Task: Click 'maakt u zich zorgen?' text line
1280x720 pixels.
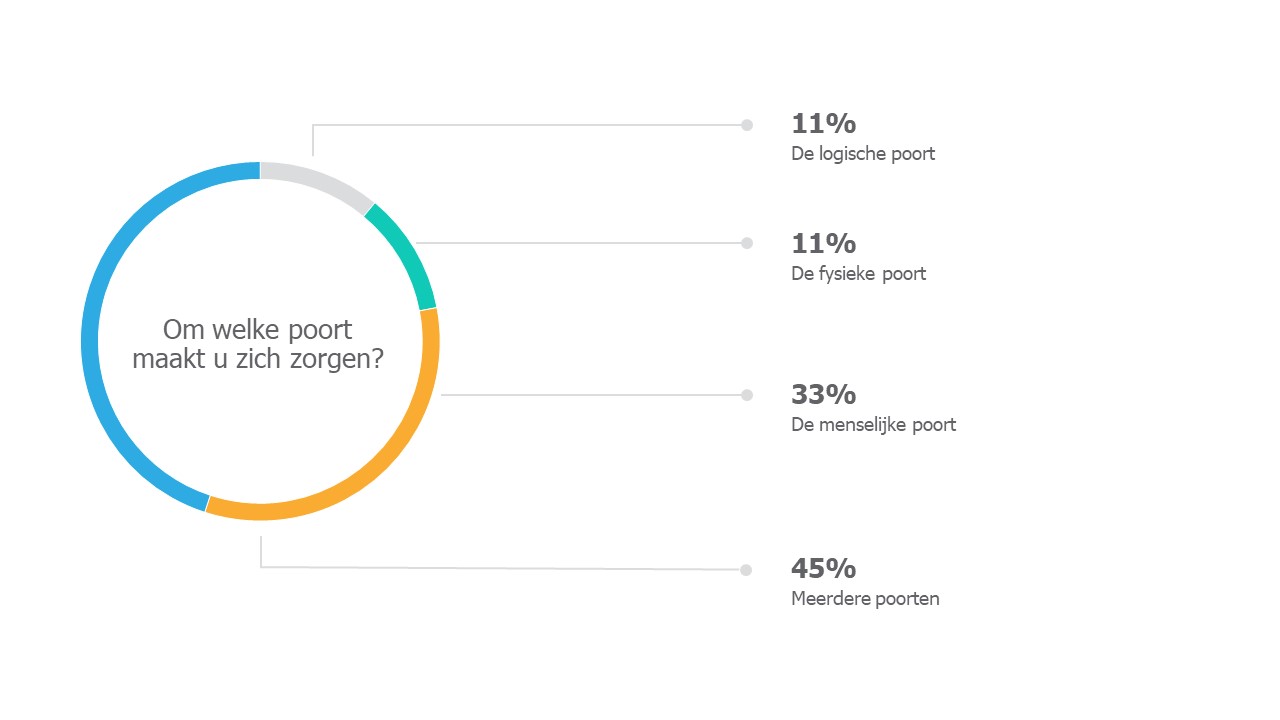Action: coord(258,360)
